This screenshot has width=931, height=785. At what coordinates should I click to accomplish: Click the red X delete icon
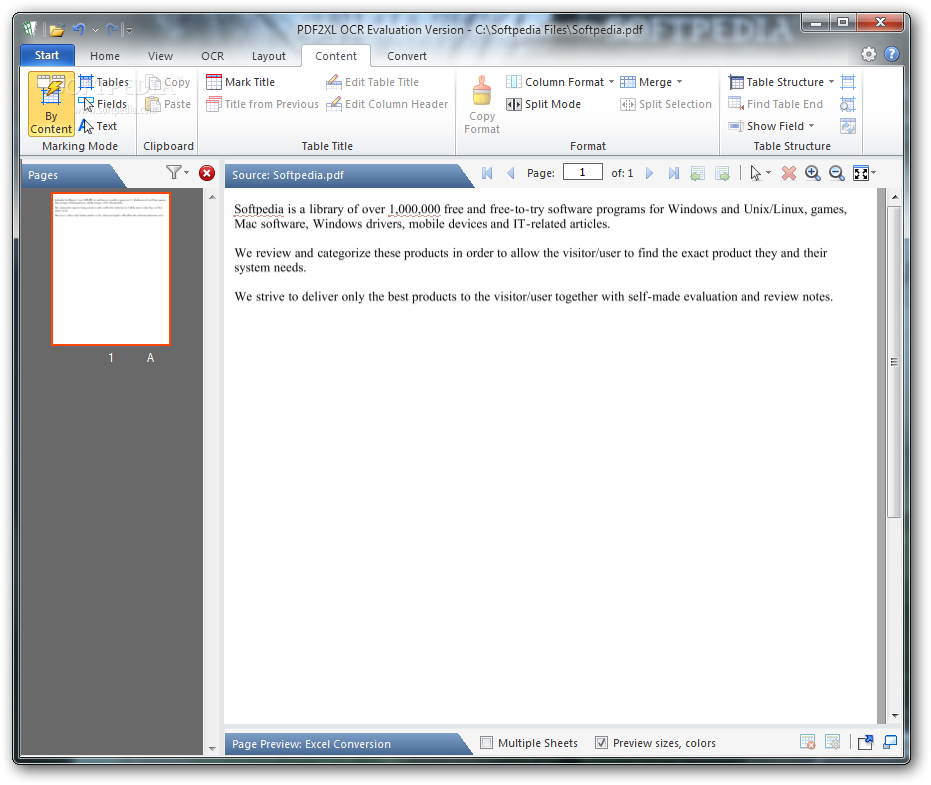pyautogui.click(x=788, y=173)
